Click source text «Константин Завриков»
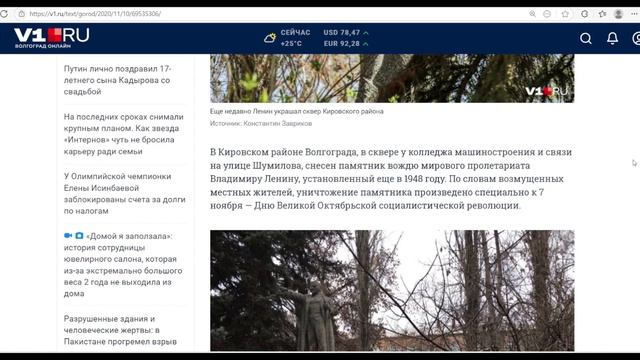The height and width of the screenshot is (360, 640). 278,123
